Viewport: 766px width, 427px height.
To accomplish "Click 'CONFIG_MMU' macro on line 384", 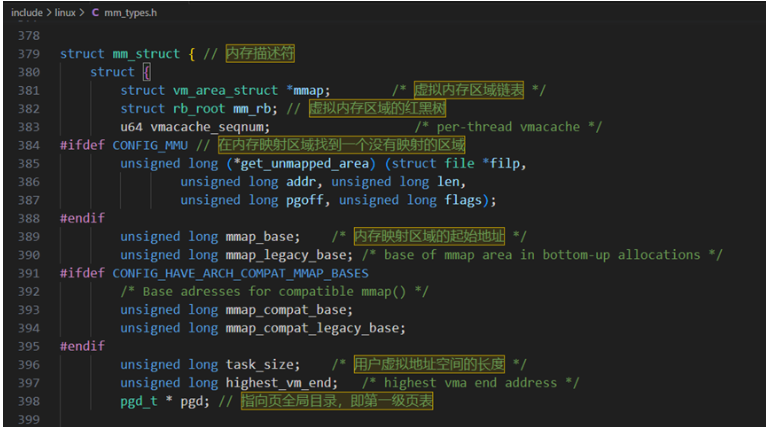I will click(150, 145).
